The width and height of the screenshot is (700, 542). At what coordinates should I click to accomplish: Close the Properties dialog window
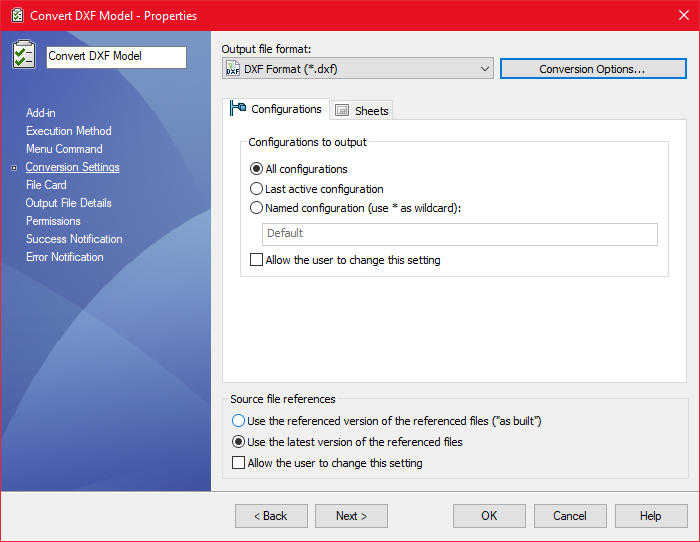pyautogui.click(x=683, y=15)
